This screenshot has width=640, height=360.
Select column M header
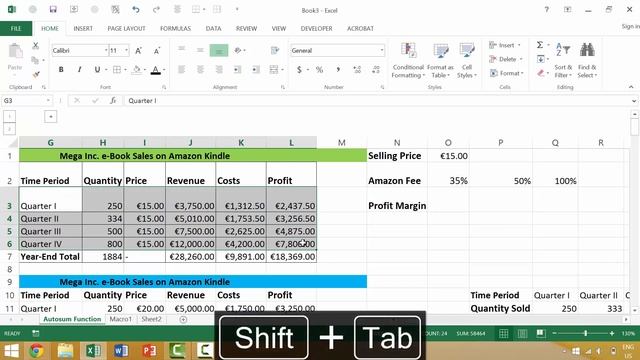pos(342,142)
